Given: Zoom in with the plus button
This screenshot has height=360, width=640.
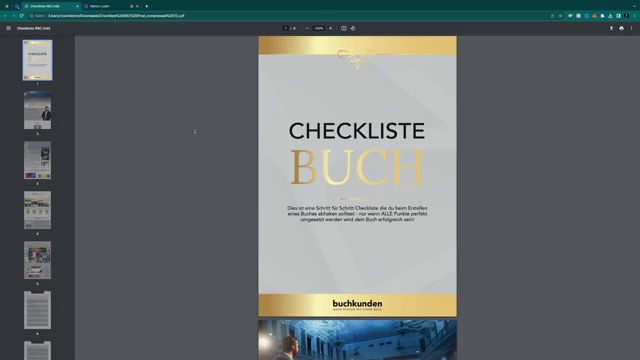Looking at the screenshot, I should [331, 29].
